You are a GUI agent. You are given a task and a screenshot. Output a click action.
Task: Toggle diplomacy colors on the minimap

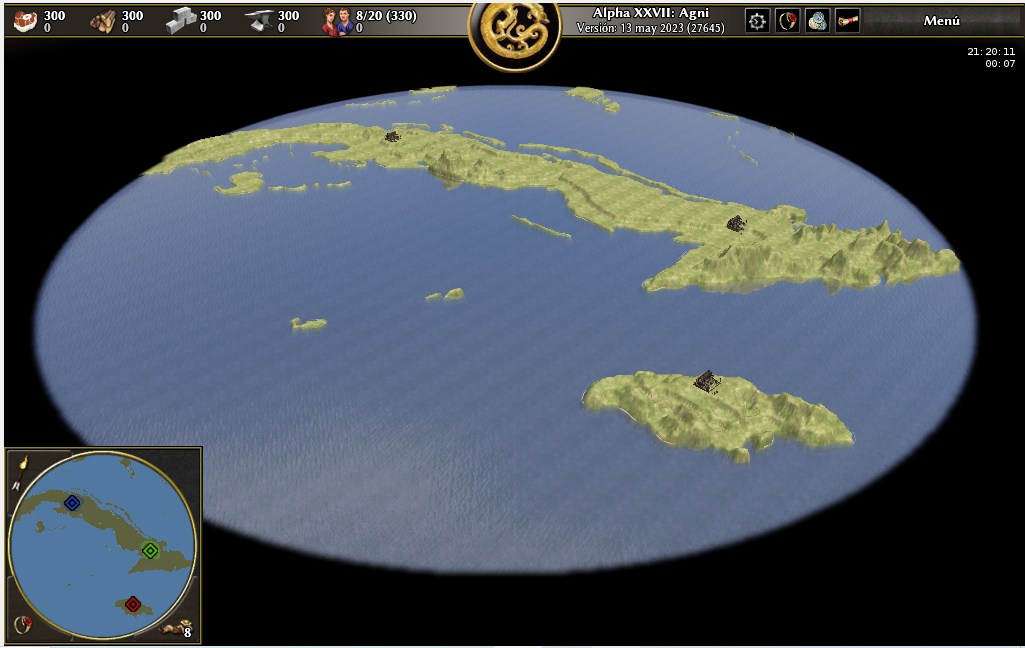pos(22,625)
